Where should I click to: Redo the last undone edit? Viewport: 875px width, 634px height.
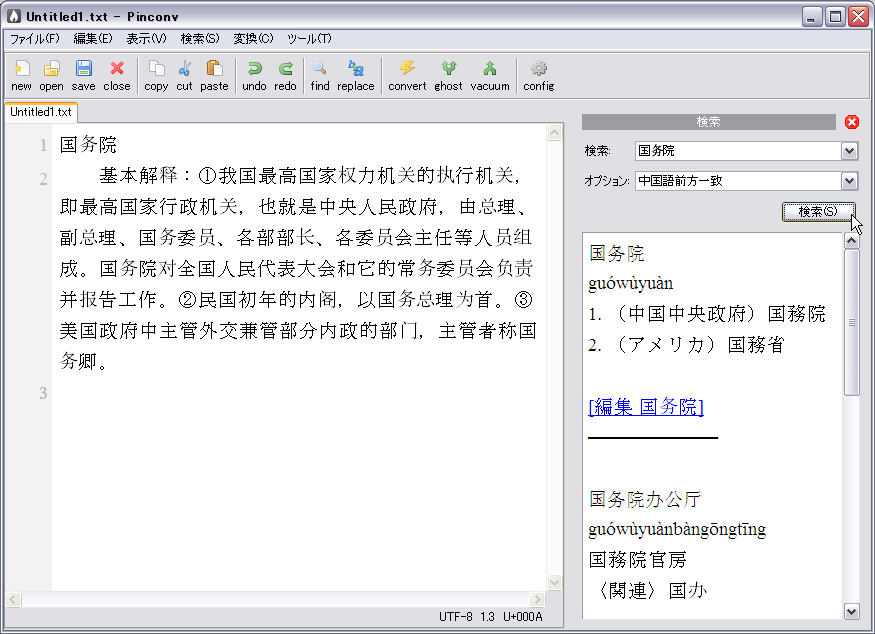click(x=285, y=75)
